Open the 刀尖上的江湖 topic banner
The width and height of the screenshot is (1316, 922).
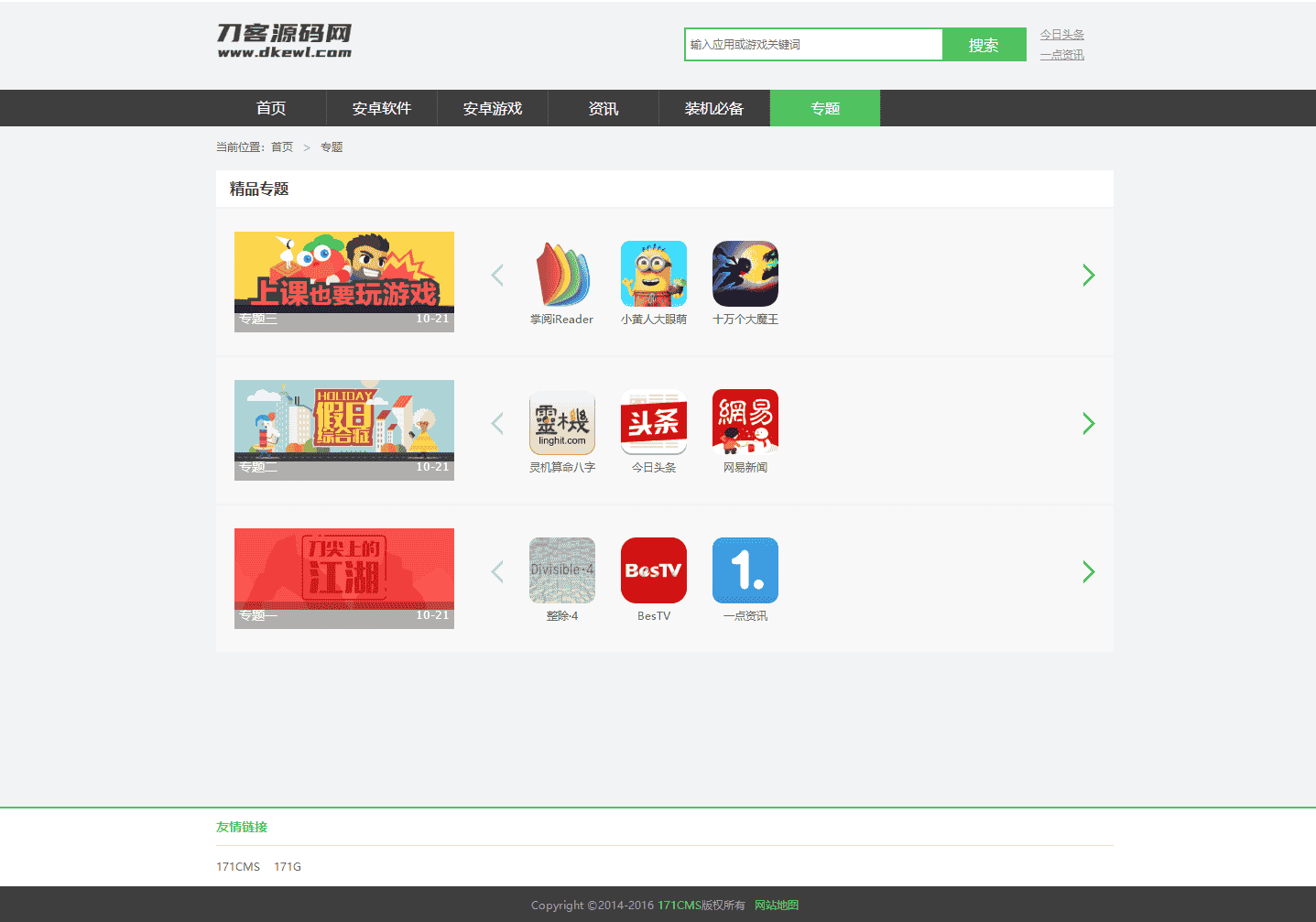point(344,579)
